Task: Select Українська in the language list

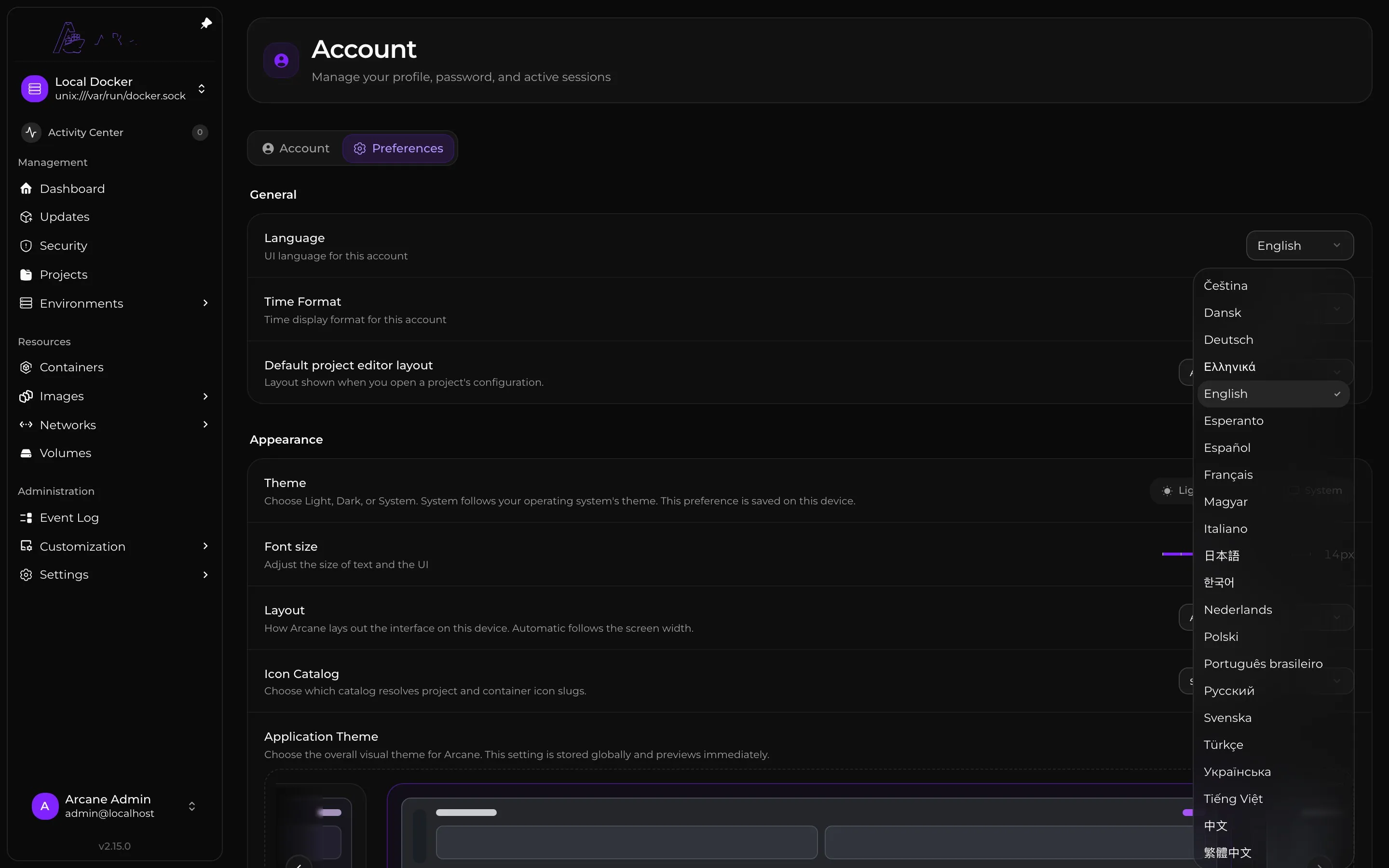Action: [1273, 772]
